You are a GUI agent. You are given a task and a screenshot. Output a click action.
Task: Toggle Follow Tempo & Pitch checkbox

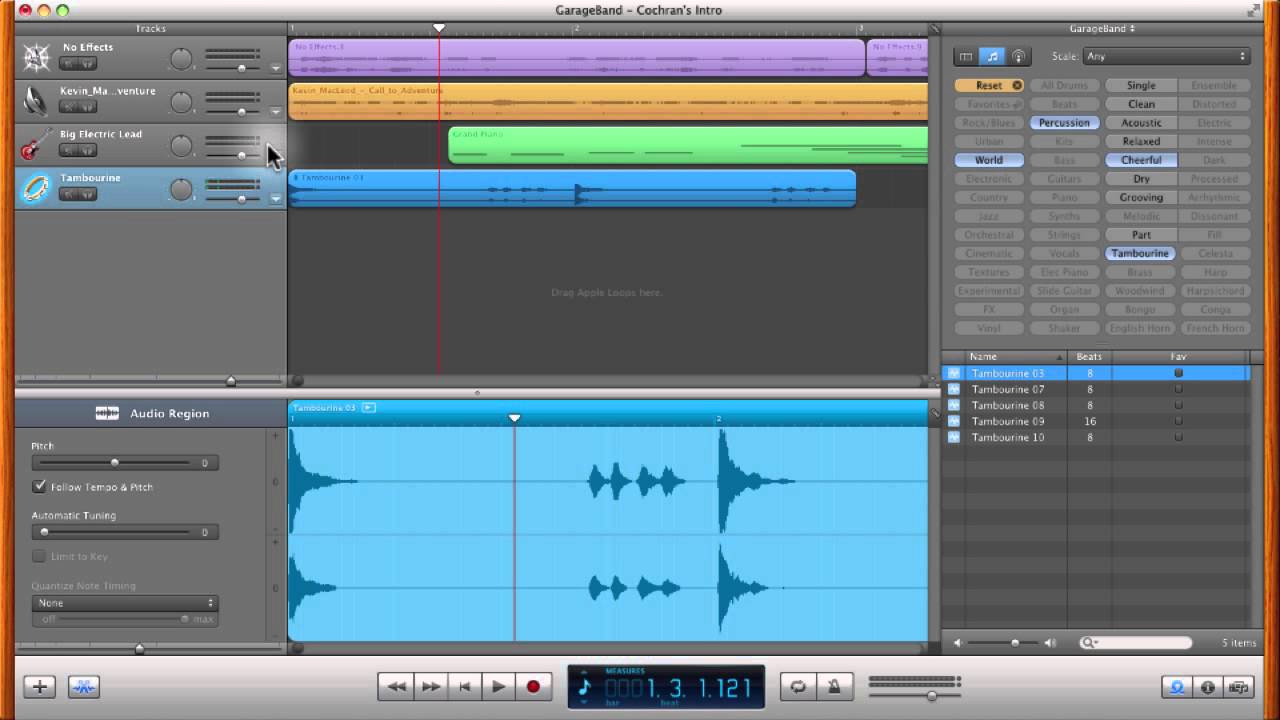[x=39, y=487]
